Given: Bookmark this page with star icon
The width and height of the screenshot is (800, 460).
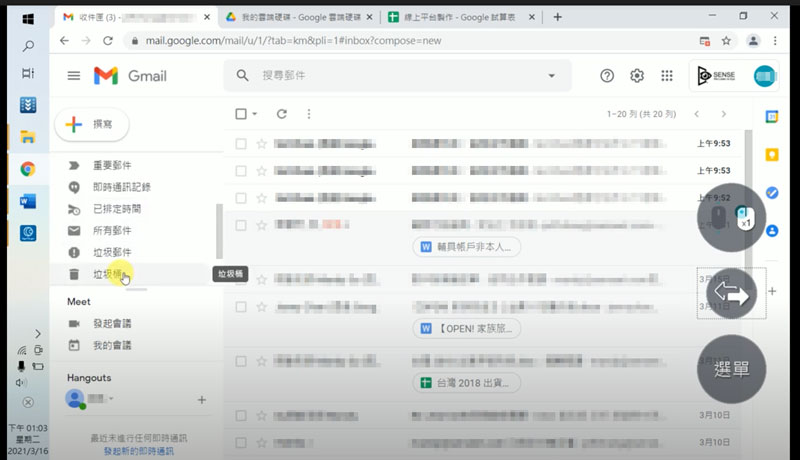Looking at the screenshot, I should 726,41.
